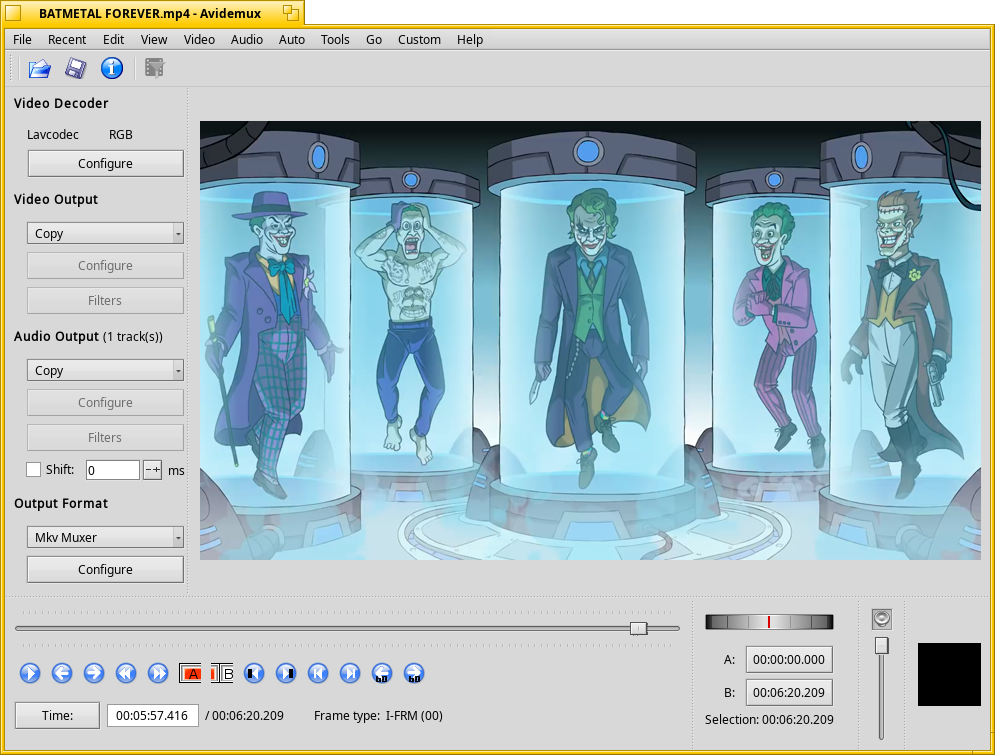
Task: Open the Auto menu
Action: coord(292,39)
